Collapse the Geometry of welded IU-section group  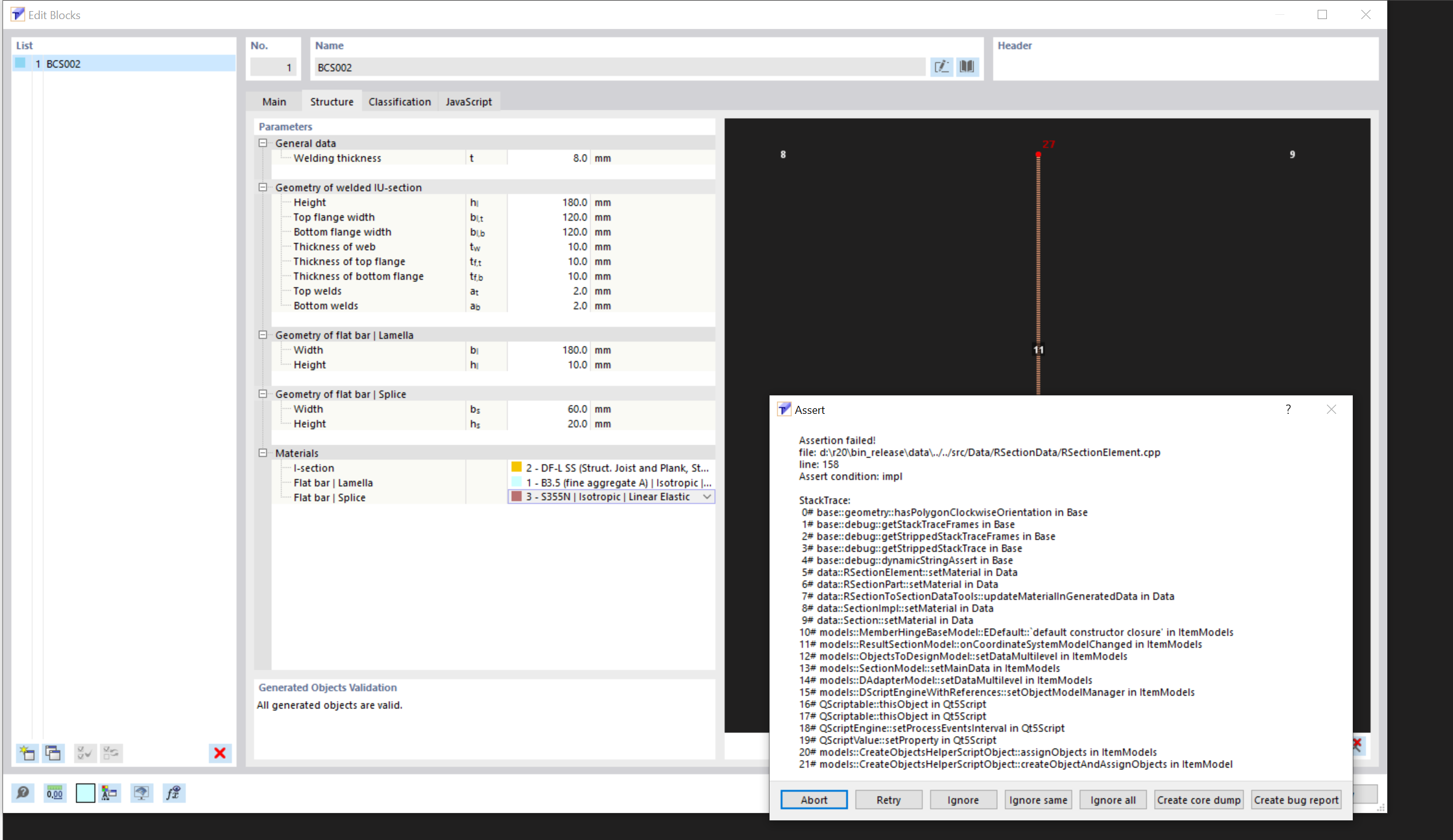(263, 187)
